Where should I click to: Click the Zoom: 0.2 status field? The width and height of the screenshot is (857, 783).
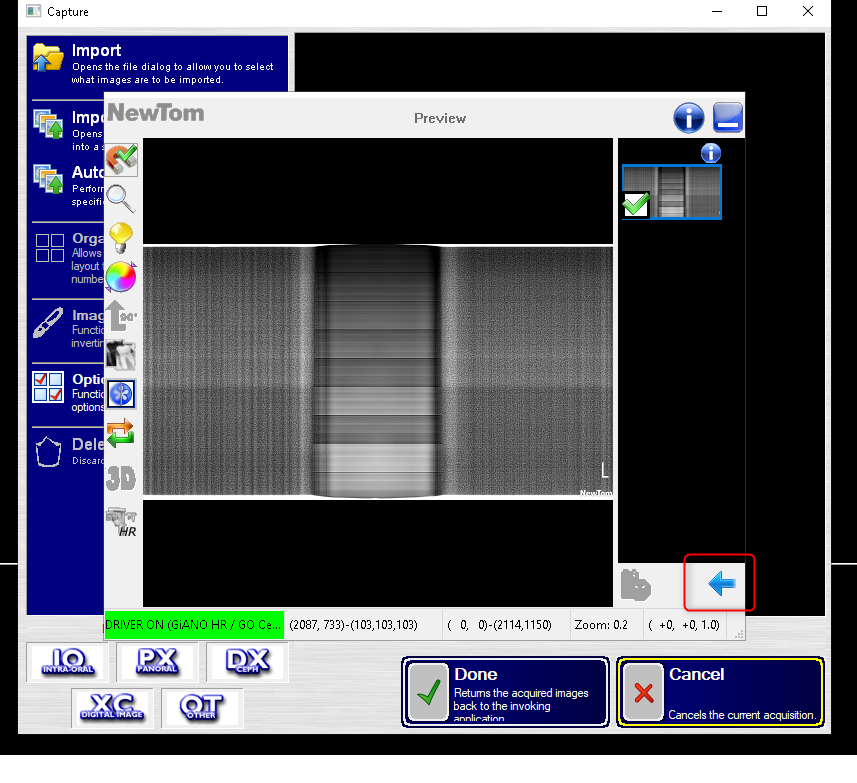coord(601,625)
